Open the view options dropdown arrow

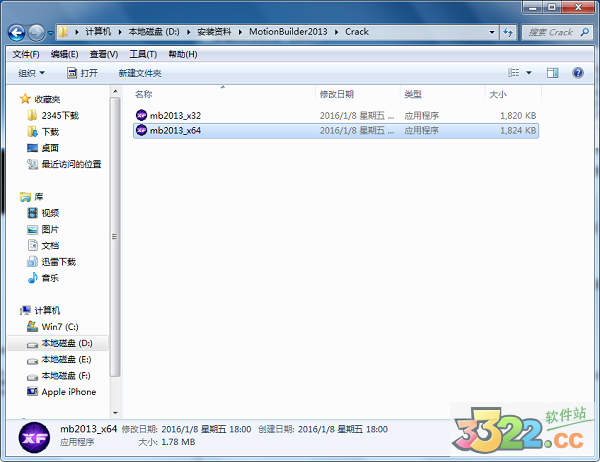(x=529, y=72)
